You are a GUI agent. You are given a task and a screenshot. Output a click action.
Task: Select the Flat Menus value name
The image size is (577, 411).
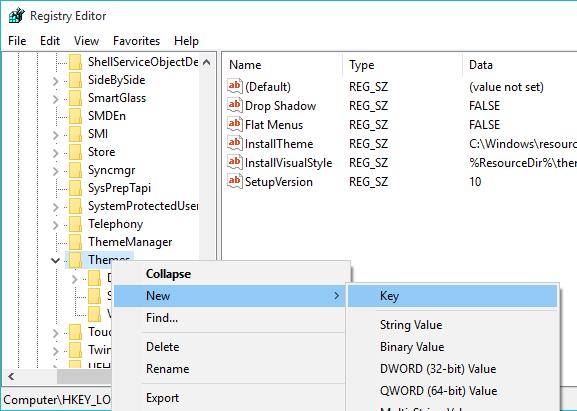click(x=274, y=125)
